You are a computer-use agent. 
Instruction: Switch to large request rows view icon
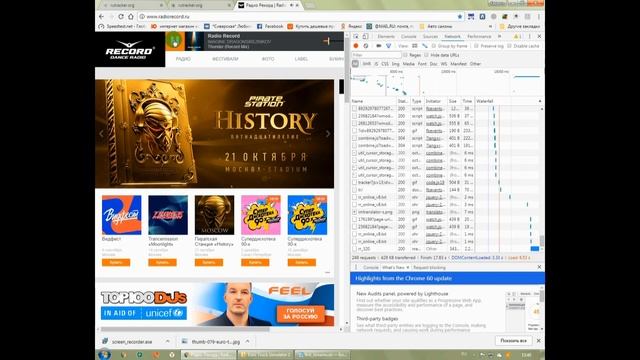[415, 46]
